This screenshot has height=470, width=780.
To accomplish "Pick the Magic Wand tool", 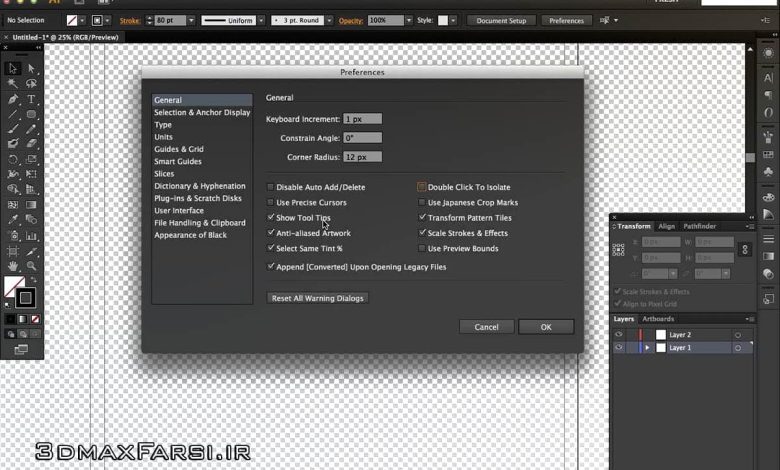I will [12, 84].
